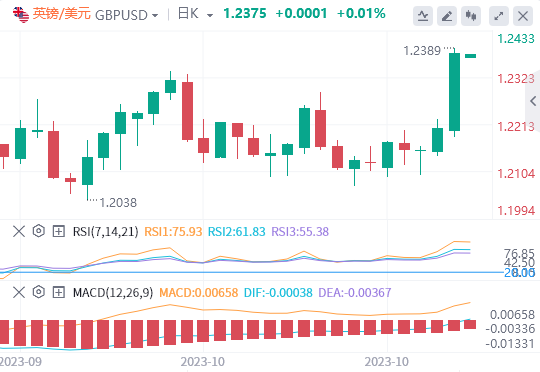Click the RSI3:55.38 value
Image resolution: width=540 pixels, height=372 pixels.
300,231
